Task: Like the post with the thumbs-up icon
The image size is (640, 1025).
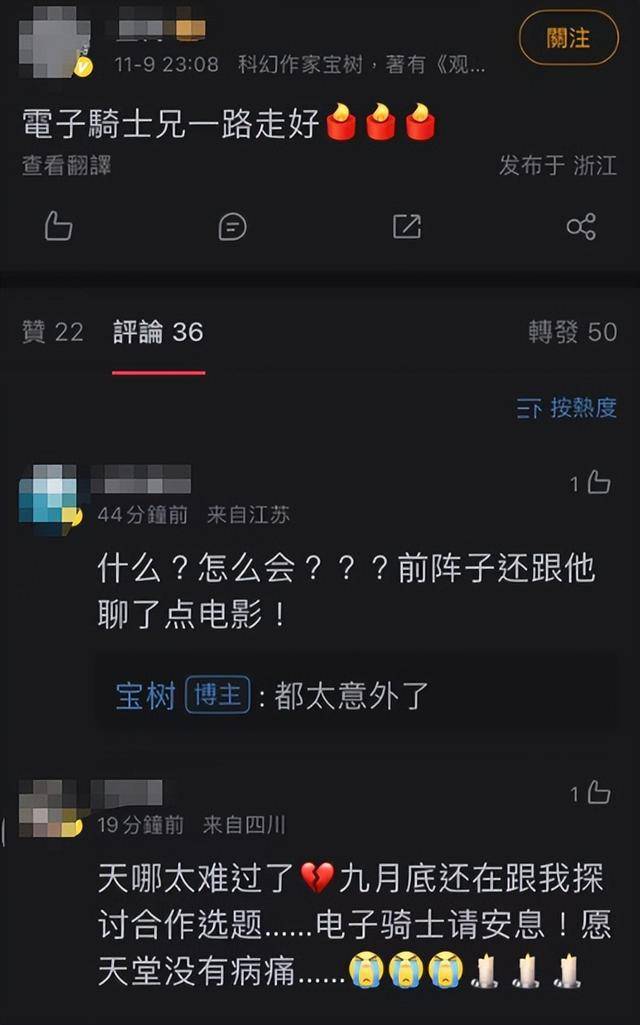Action: click(x=58, y=226)
